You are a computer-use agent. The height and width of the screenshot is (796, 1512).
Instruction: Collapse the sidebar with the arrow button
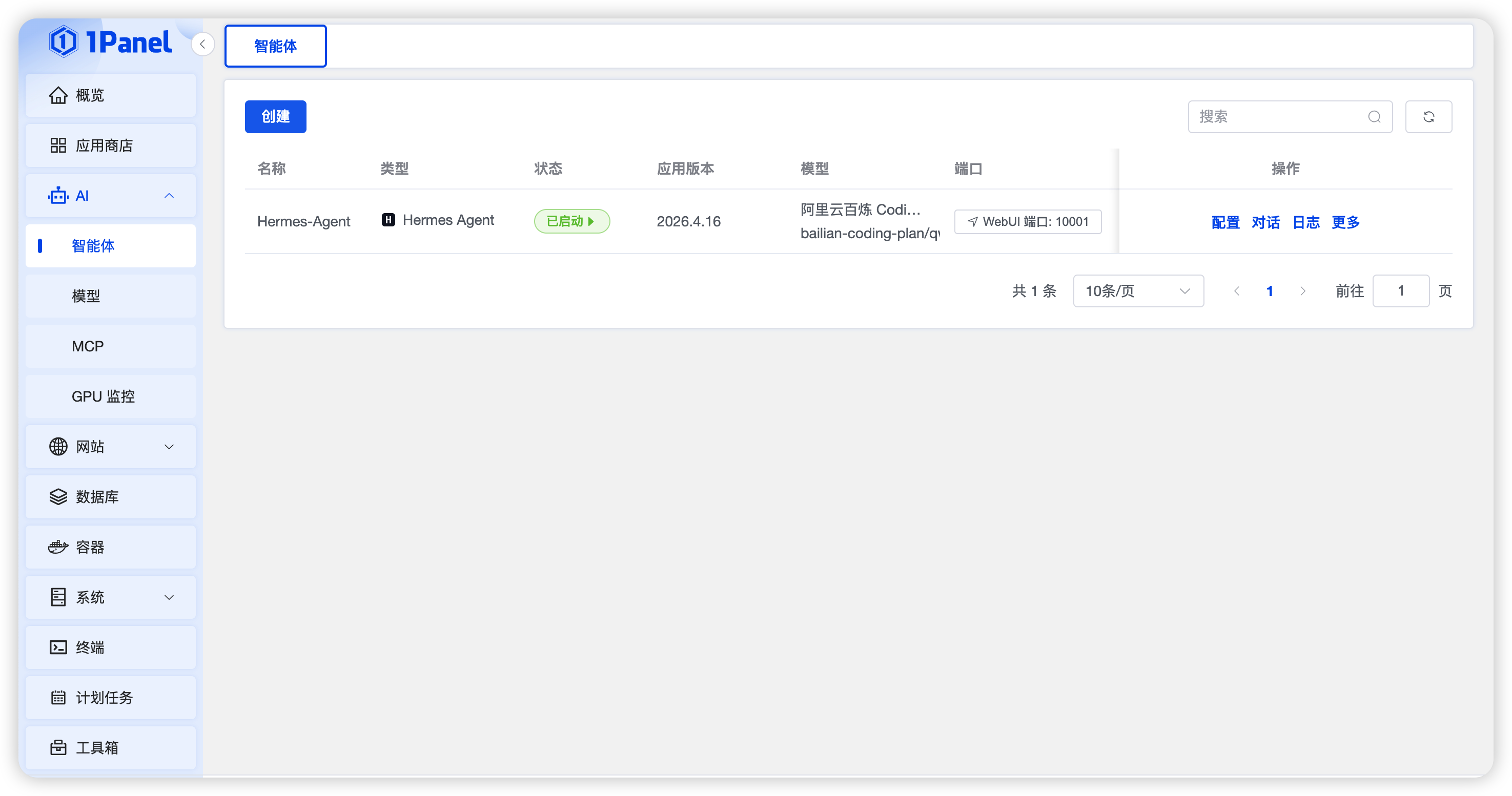[x=202, y=44]
